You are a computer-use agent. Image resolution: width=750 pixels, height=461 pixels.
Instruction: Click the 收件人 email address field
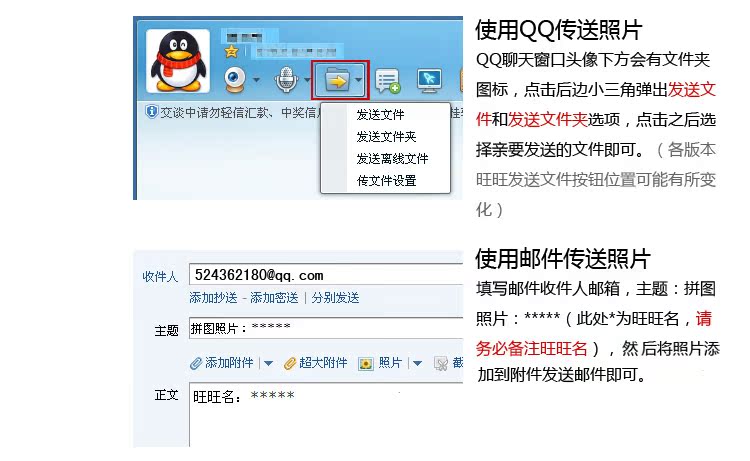click(x=326, y=275)
